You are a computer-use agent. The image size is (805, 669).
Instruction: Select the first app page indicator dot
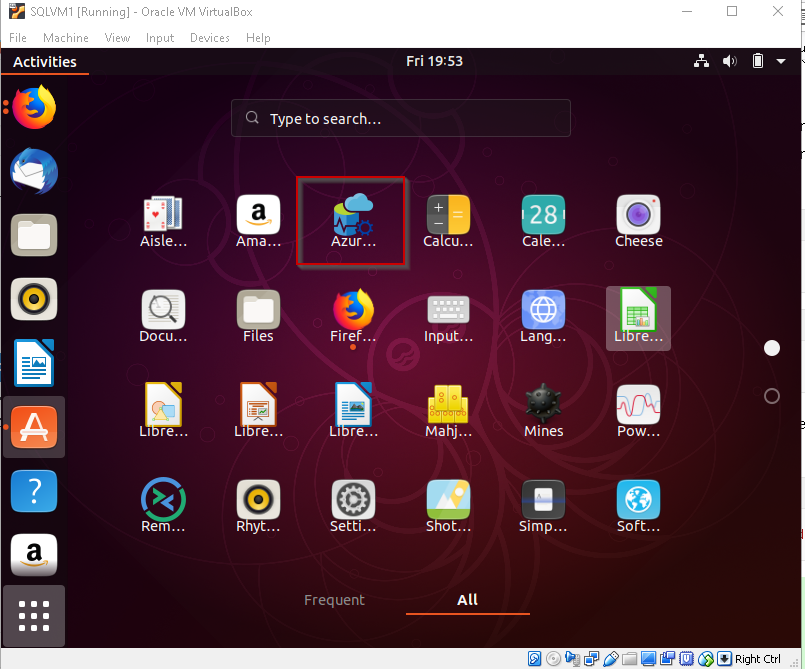[x=772, y=348]
